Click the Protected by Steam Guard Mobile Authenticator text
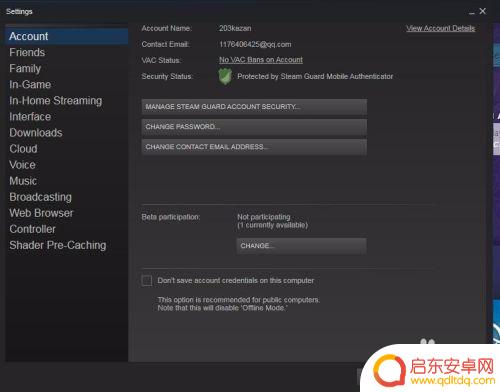The image size is (500, 392). coord(315,76)
